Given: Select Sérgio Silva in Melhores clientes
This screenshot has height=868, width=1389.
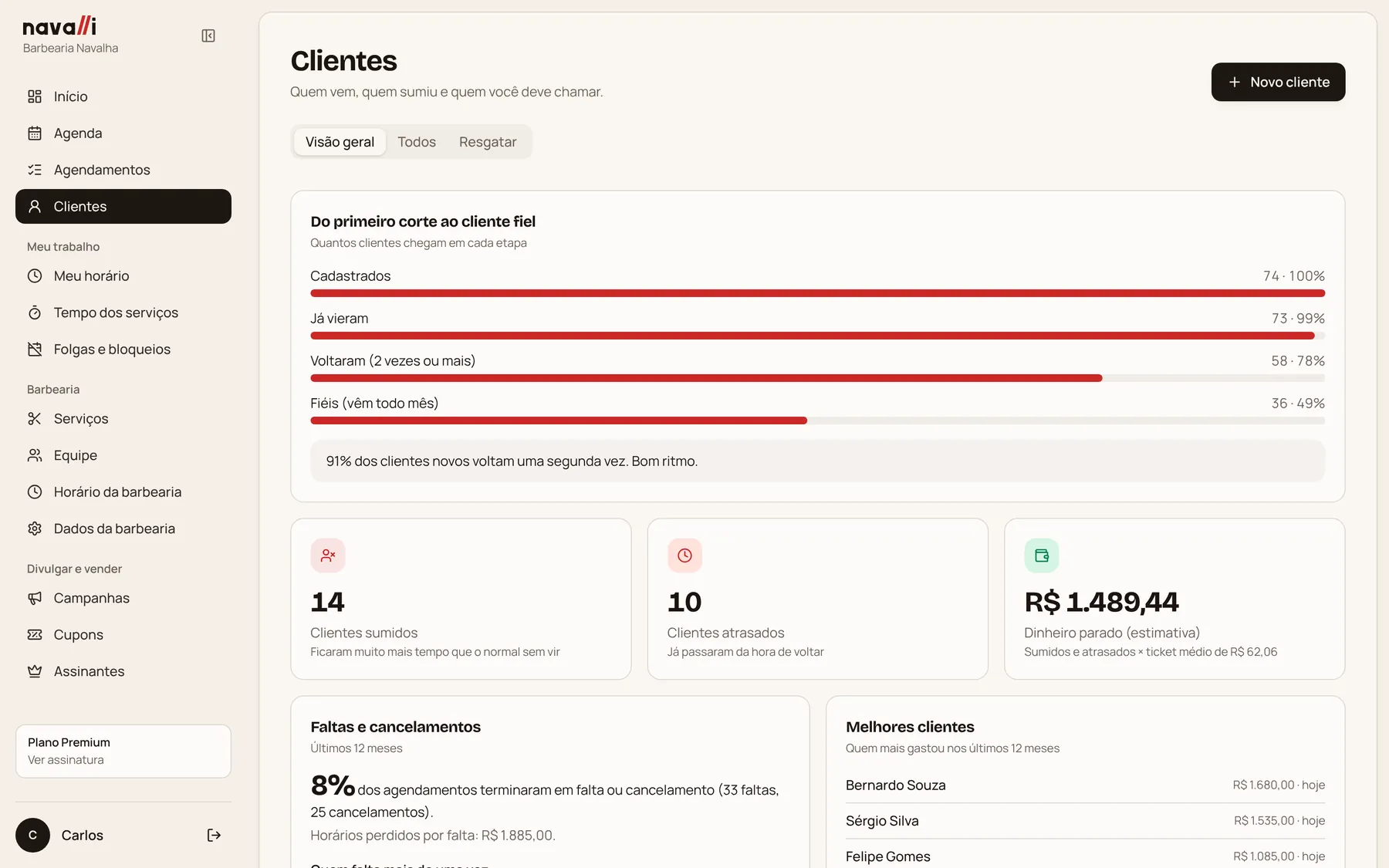Looking at the screenshot, I should coord(1085,821).
